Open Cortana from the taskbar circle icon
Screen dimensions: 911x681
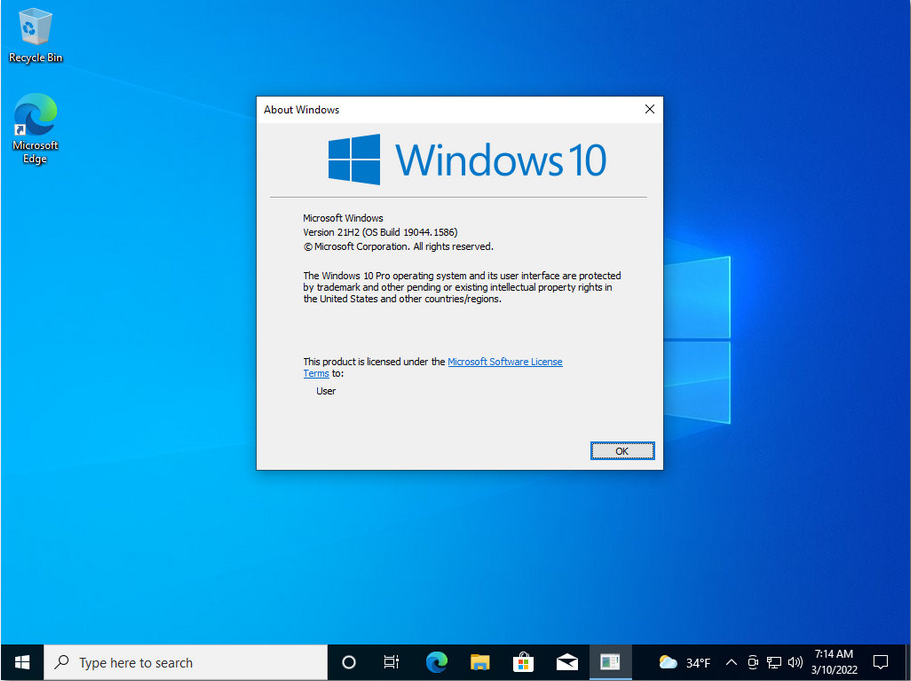(x=349, y=662)
